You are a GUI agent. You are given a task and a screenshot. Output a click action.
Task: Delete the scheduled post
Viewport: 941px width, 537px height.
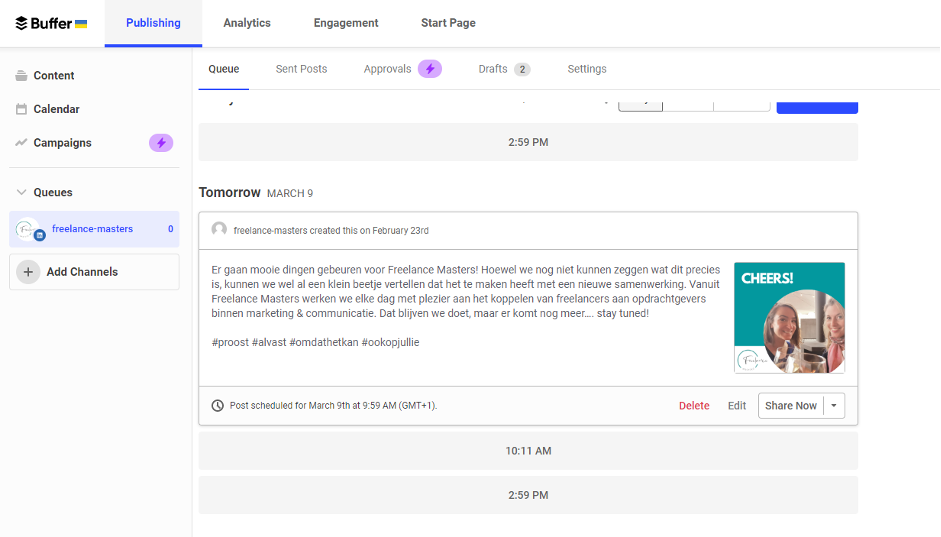click(694, 406)
